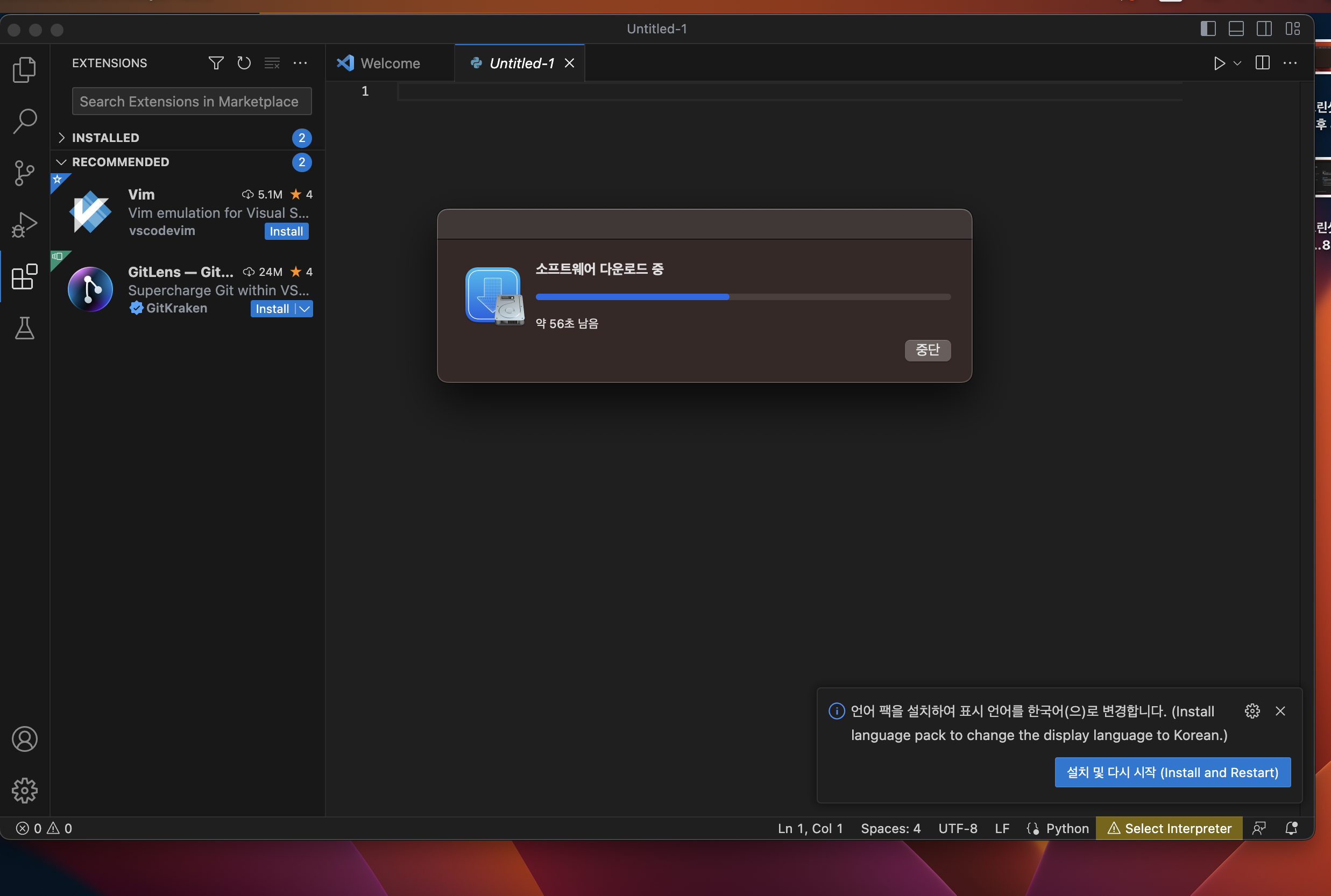Viewport: 1331px width, 896px height.
Task: Open the Run and Debug view
Action: click(x=24, y=225)
